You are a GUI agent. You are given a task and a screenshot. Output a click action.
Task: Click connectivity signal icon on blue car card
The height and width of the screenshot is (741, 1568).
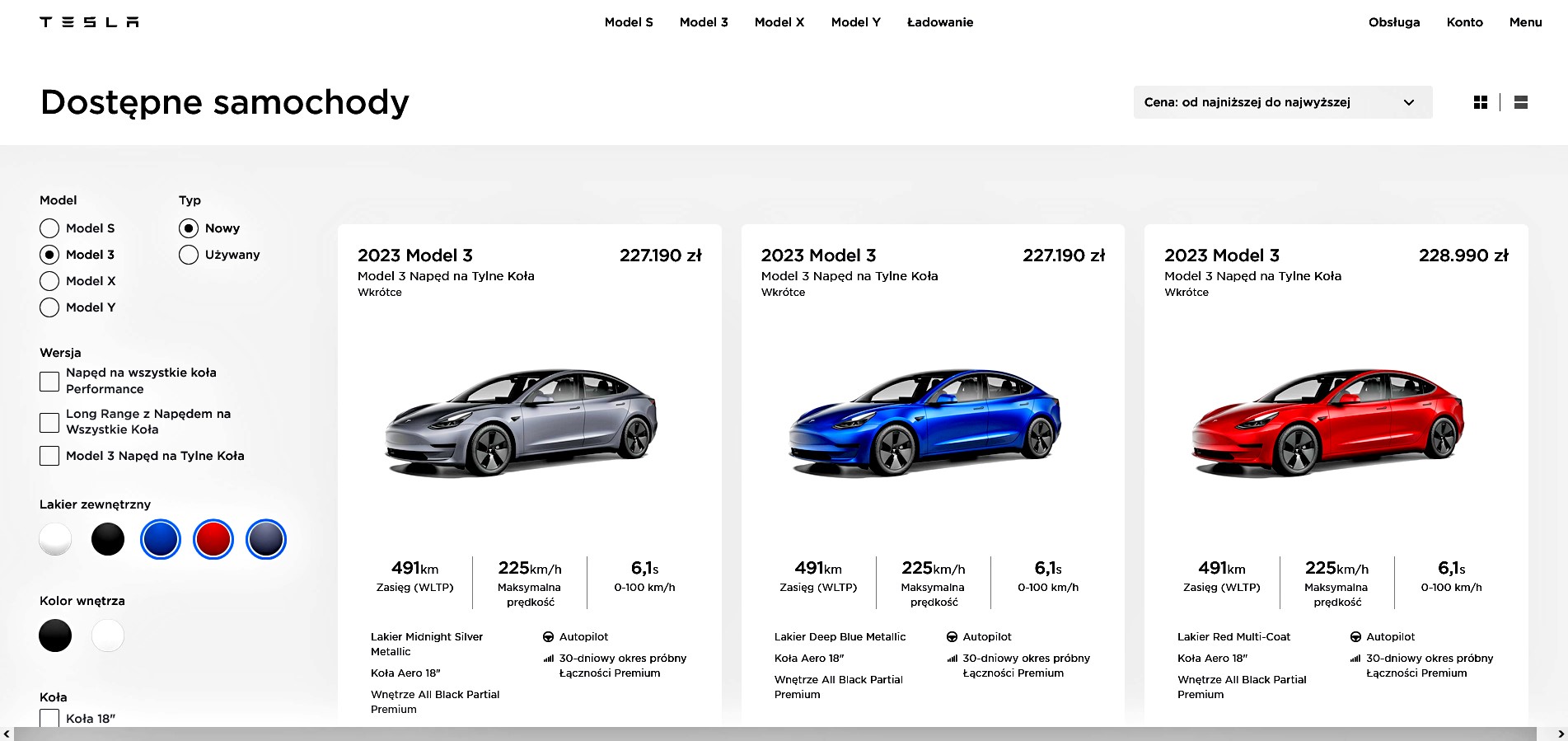[952, 659]
